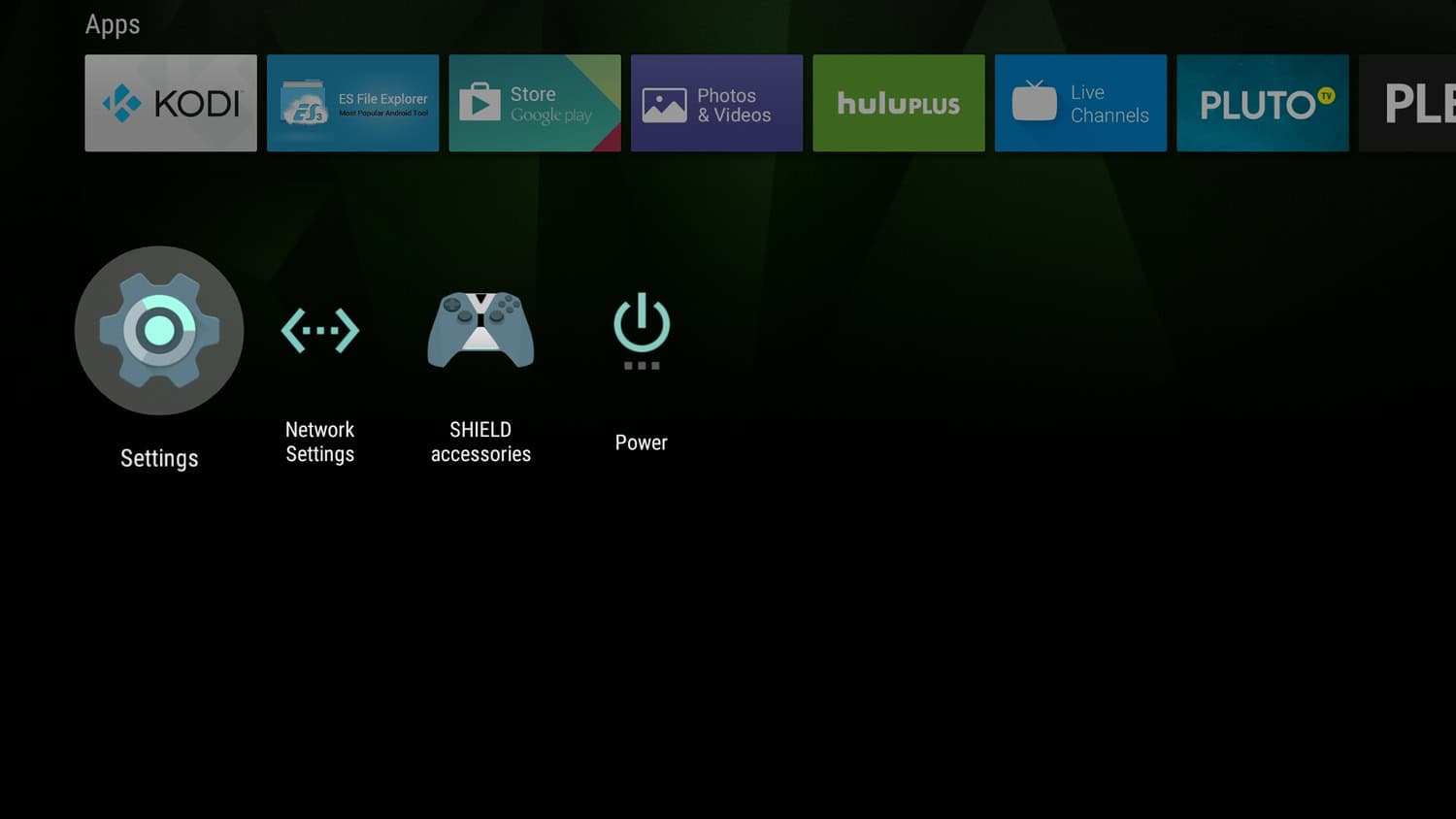Click the "Power" label text
The height and width of the screenshot is (819, 1456).
[642, 442]
